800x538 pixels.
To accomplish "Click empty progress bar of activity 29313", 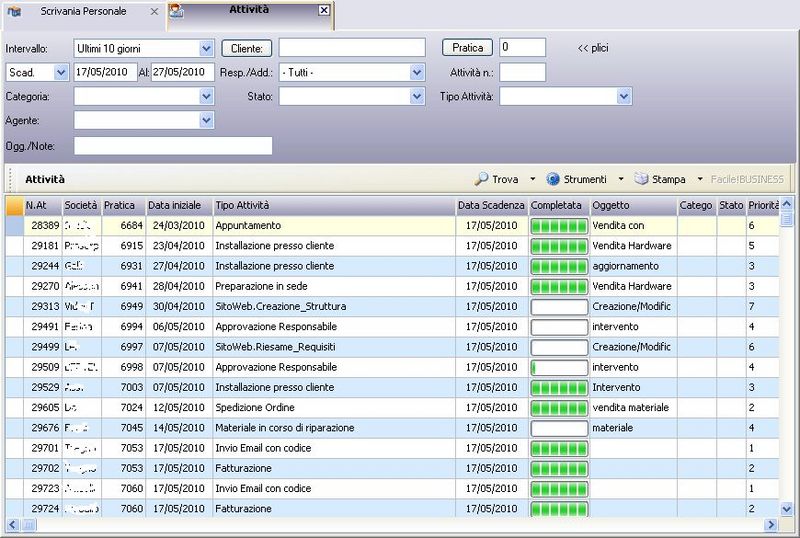I will [x=559, y=307].
